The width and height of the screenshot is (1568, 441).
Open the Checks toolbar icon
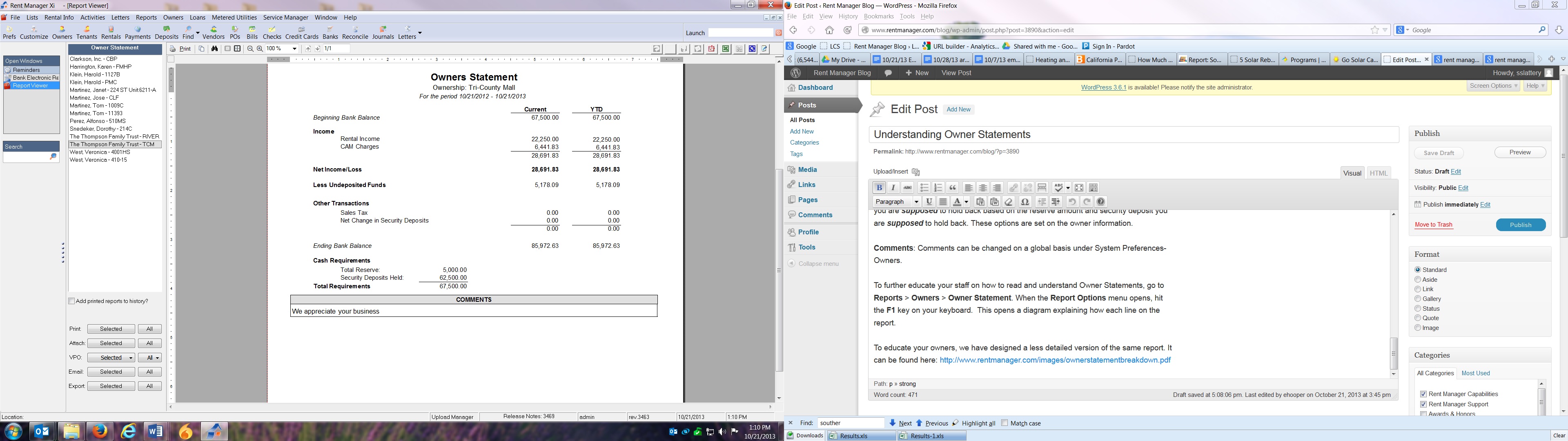(x=272, y=33)
